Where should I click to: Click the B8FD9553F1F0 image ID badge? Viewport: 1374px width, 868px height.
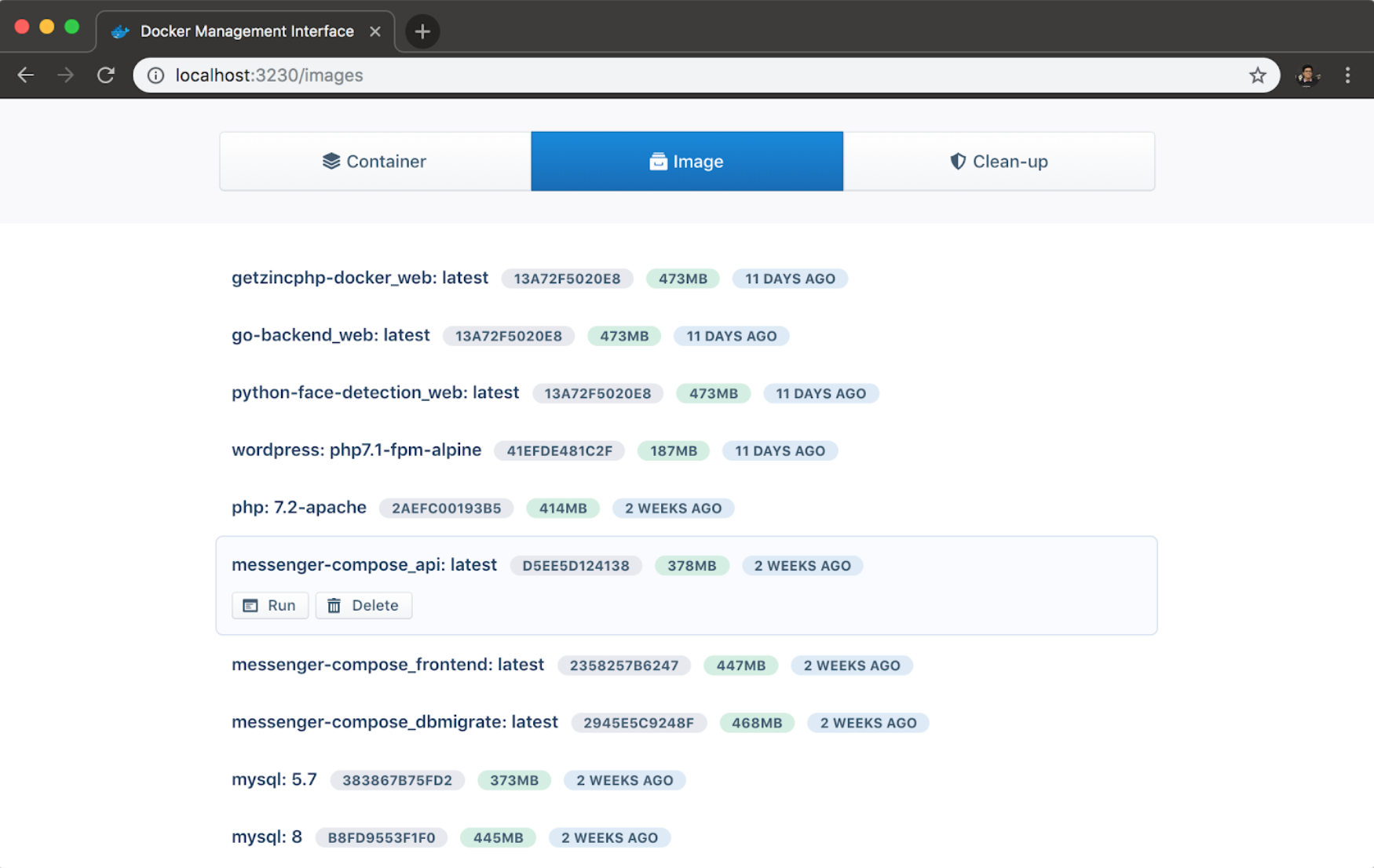pos(381,837)
